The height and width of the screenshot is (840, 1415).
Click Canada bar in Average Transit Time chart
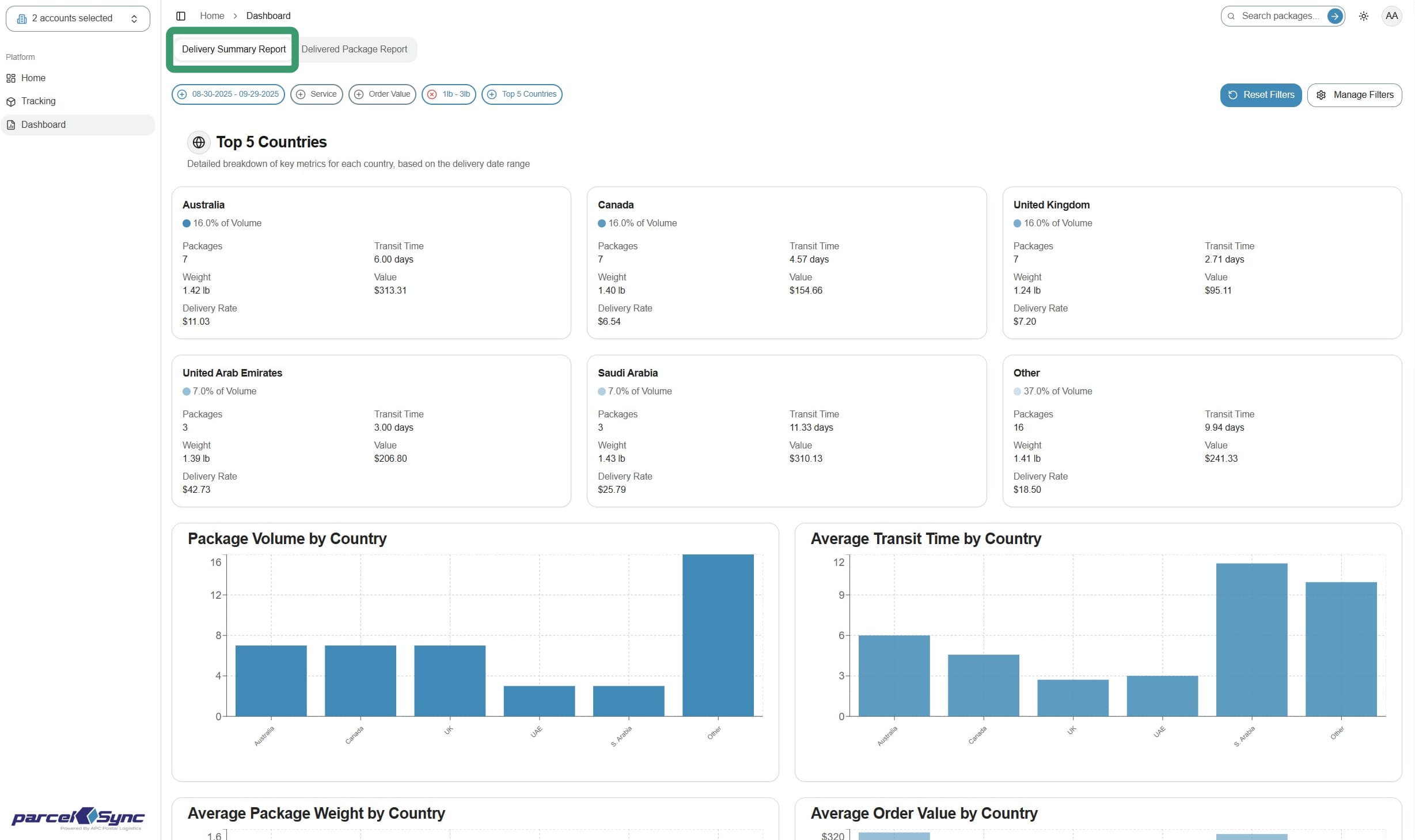pos(984,686)
